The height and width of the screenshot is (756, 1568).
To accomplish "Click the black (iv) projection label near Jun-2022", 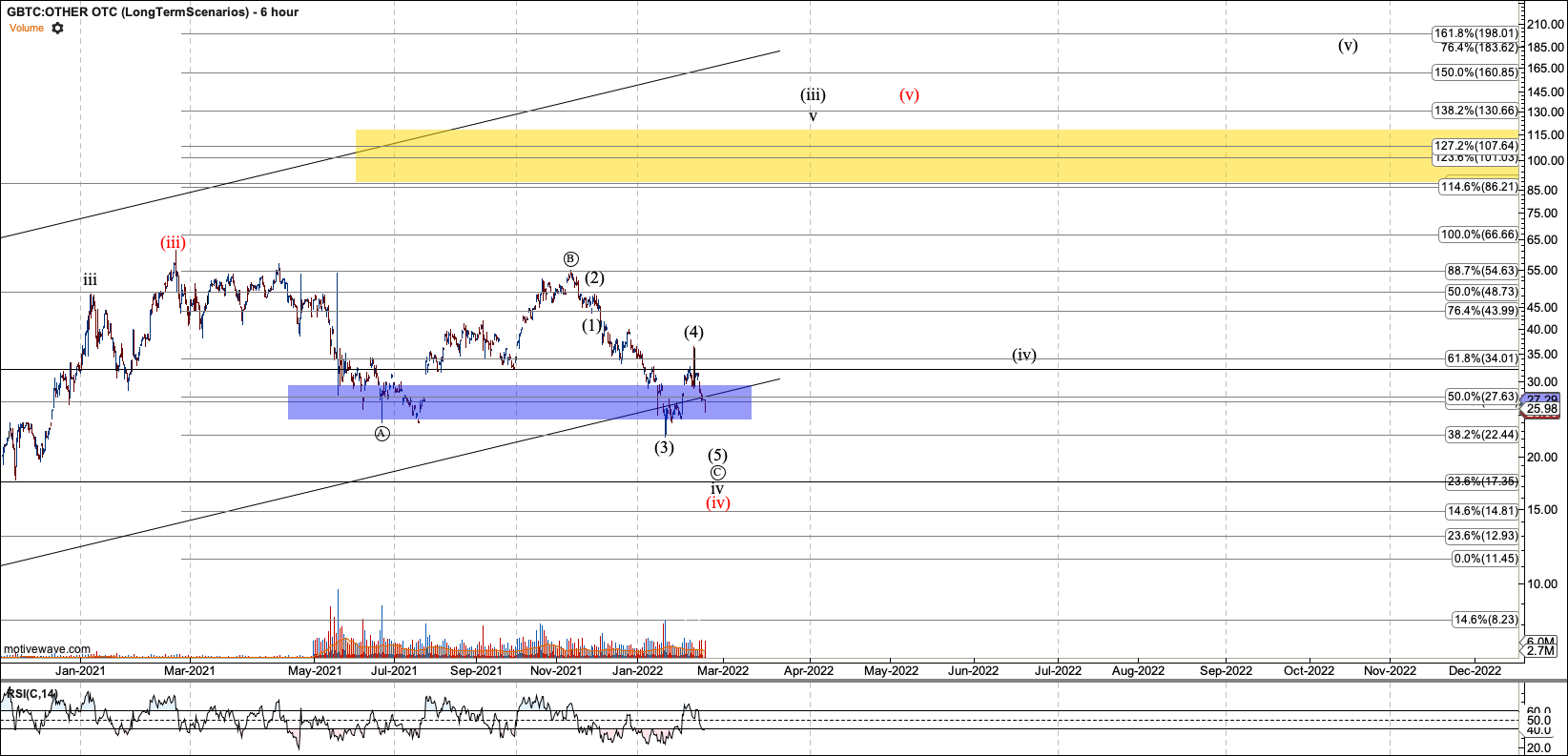I will (x=1024, y=356).
